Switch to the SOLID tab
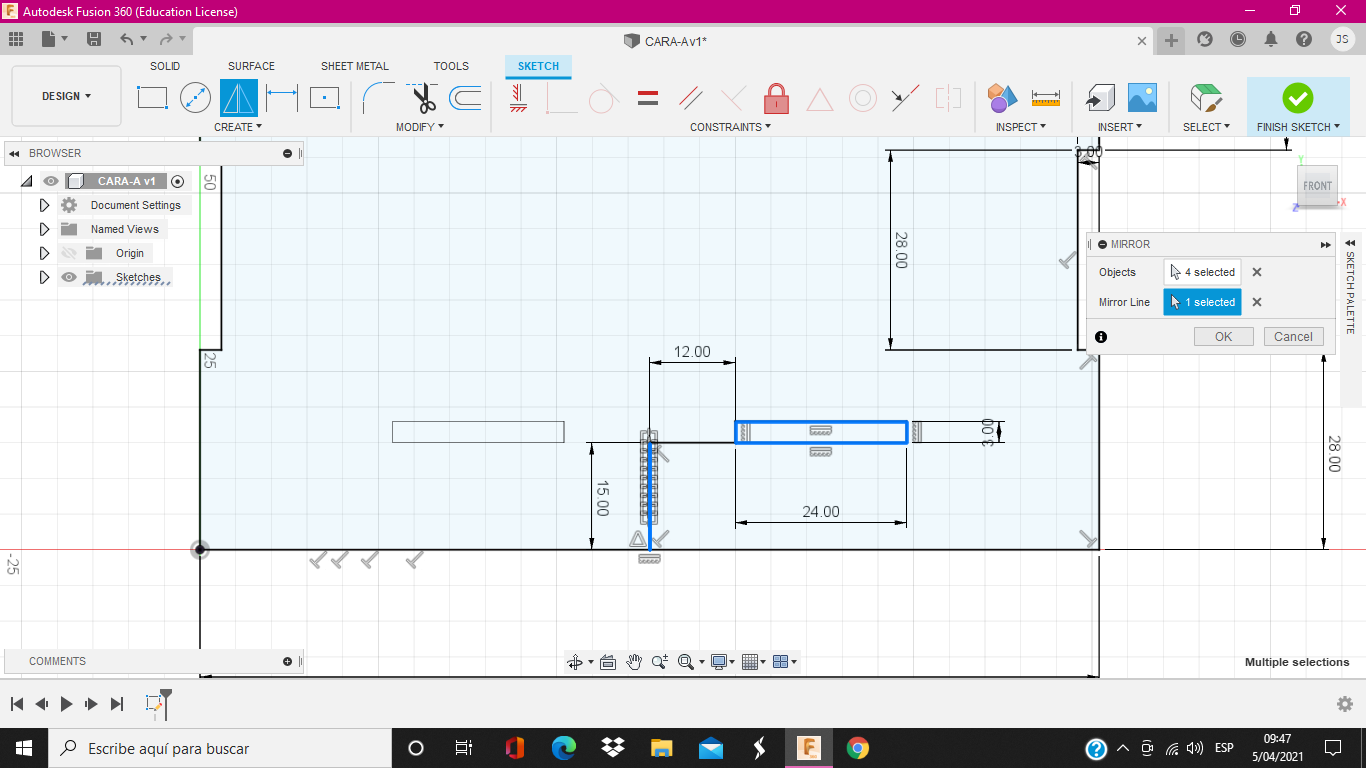The width and height of the screenshot is (1366, 768). coord(165,66)
